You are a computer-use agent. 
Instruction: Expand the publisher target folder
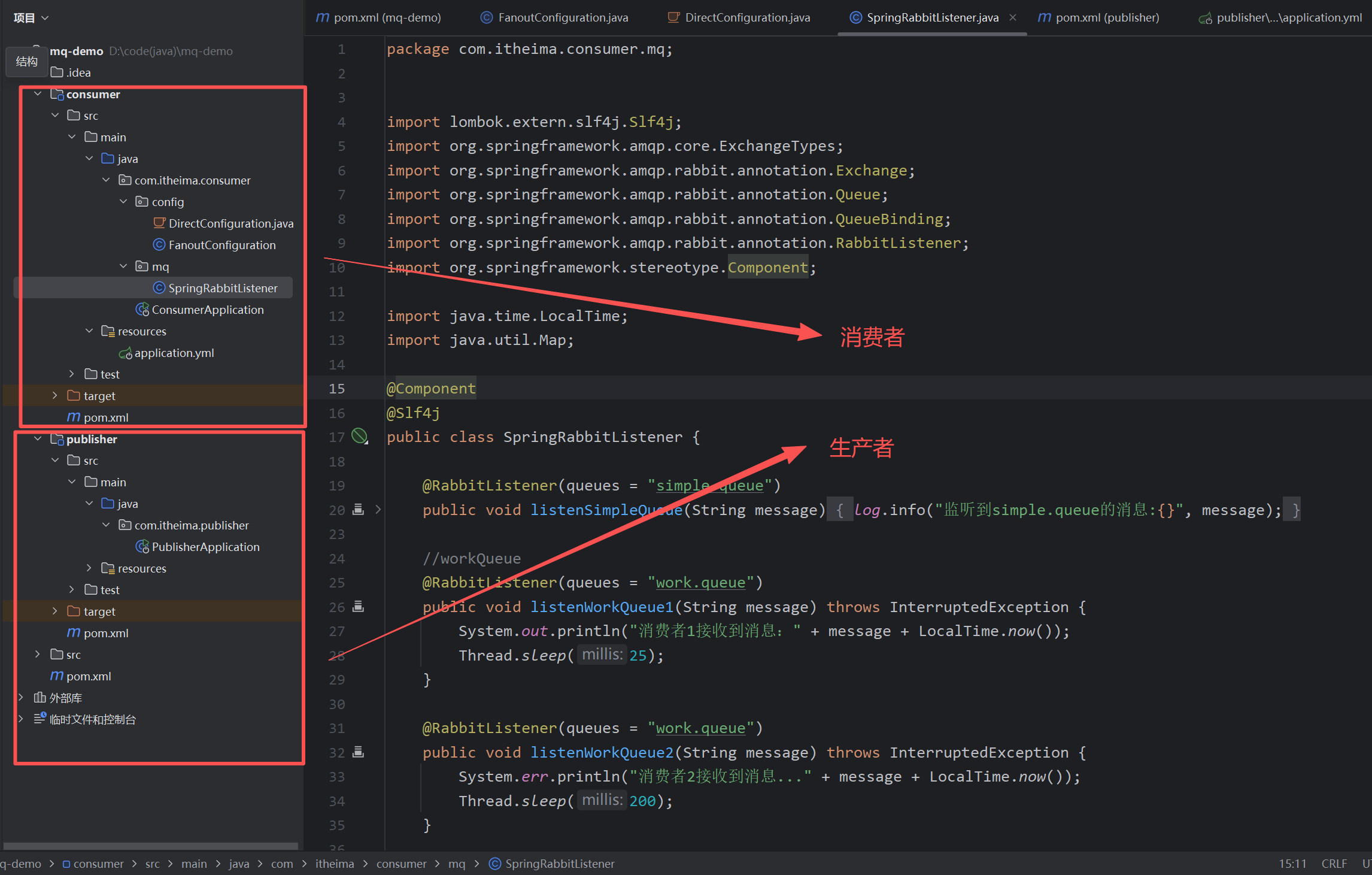coord(55,611)
